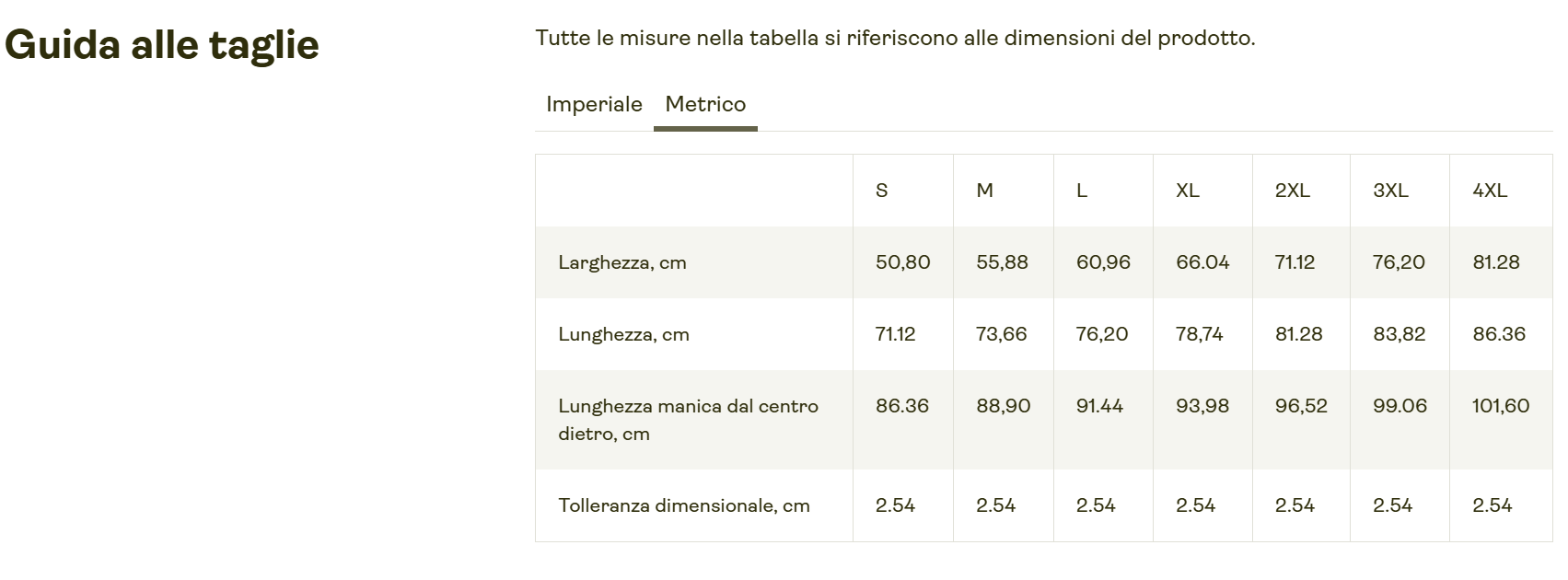
Task: Click the 50,80 width value for S
Action: pyautogui.click(x=902, y=262)
